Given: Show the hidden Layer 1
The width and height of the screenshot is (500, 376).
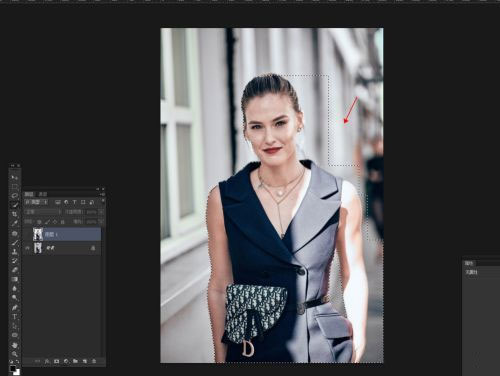Looking at the screenshot, I should 28,234.
